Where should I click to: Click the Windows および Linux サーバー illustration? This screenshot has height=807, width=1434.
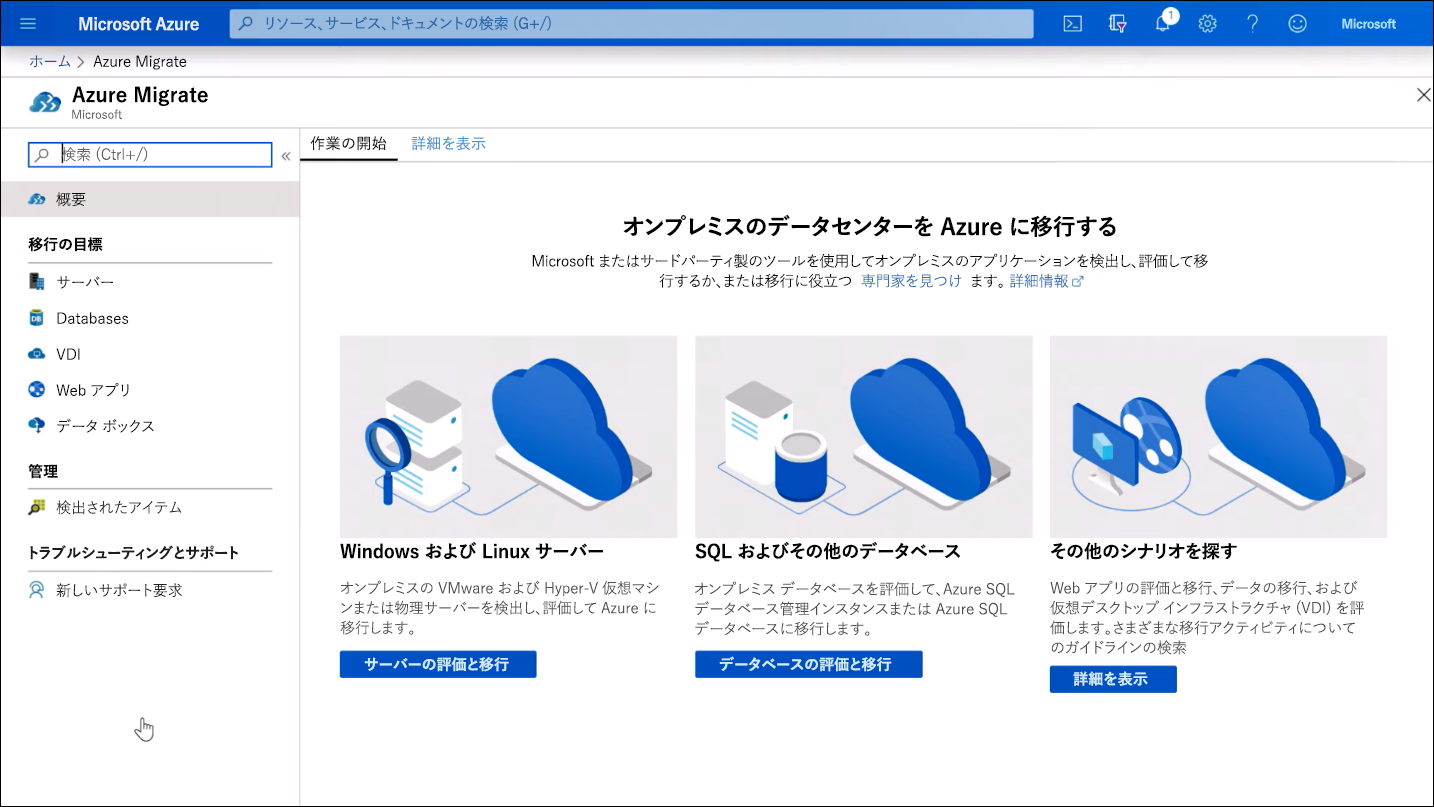pos(508,437)
